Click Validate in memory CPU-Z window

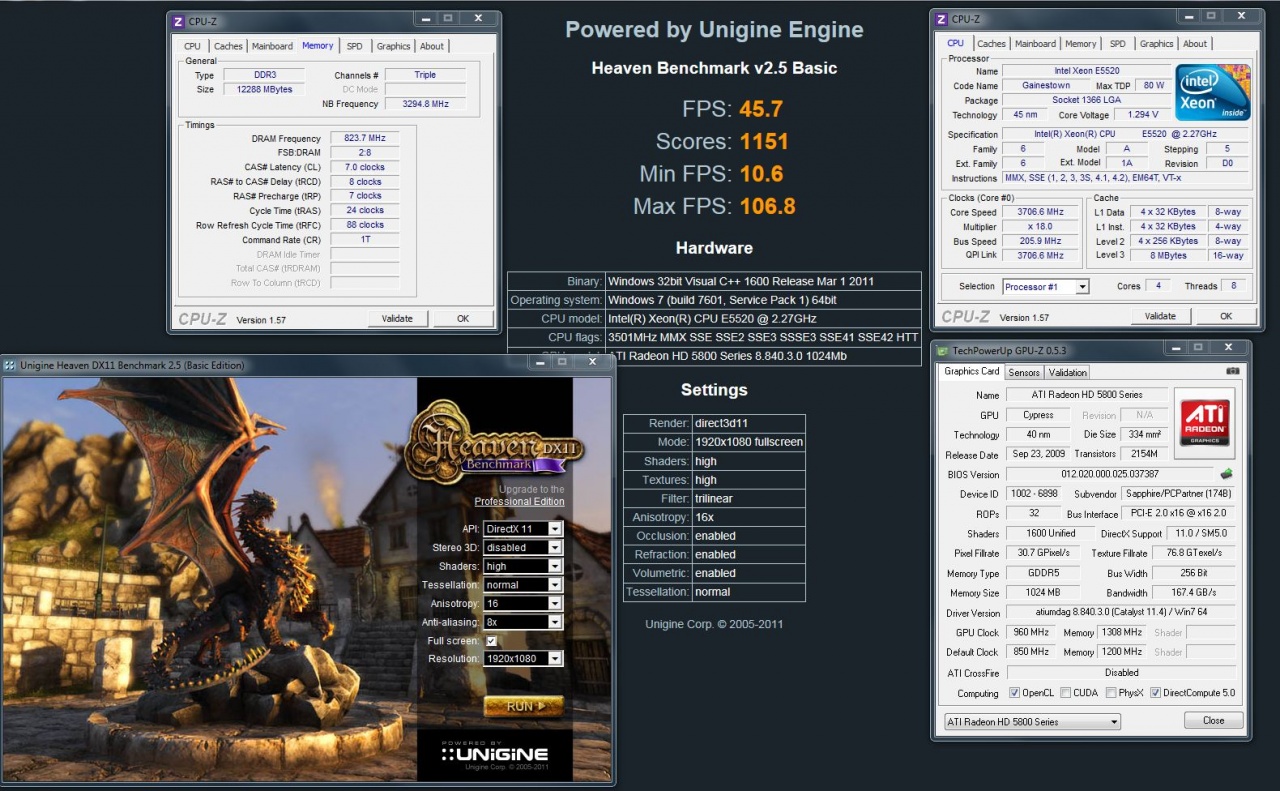point(397,318)
